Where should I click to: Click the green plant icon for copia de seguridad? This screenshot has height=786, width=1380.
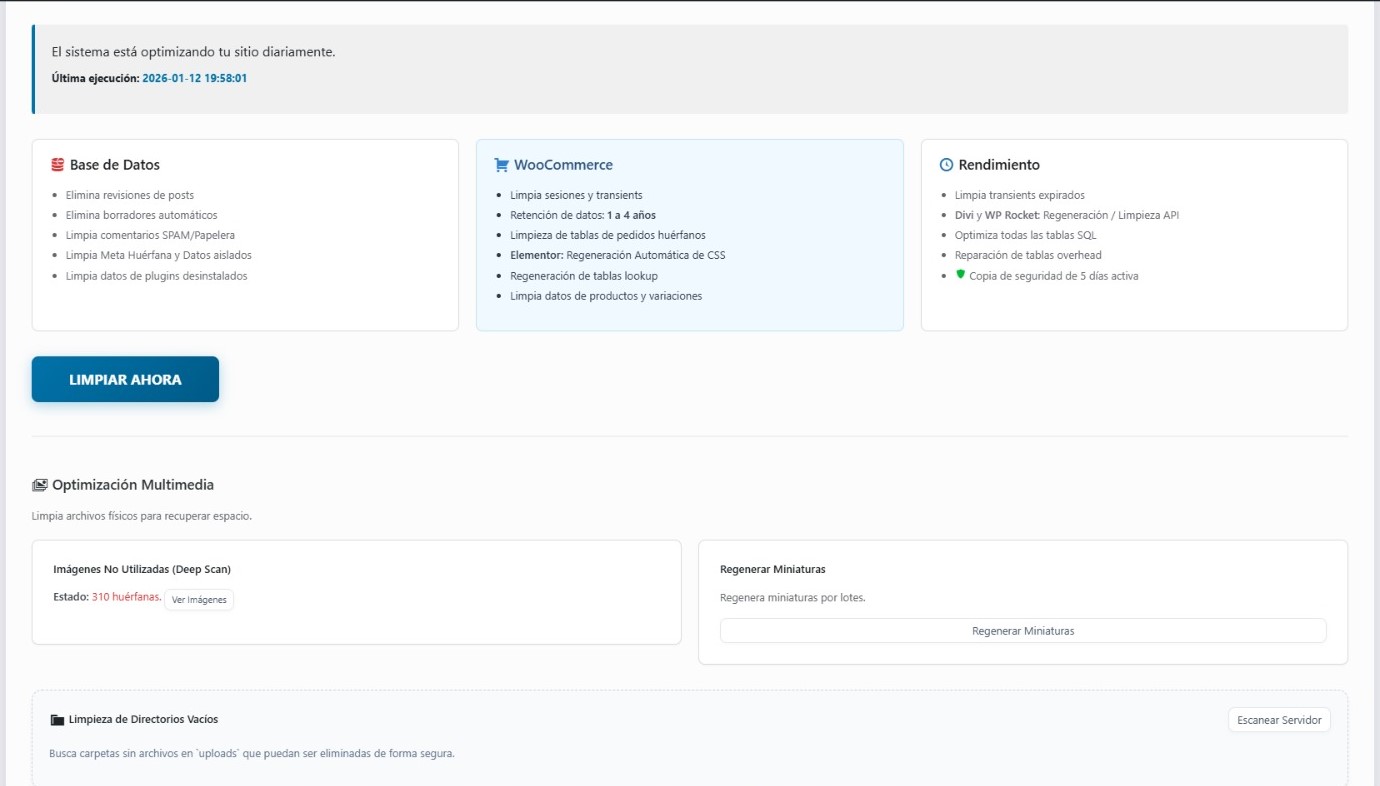pos(960,275)
